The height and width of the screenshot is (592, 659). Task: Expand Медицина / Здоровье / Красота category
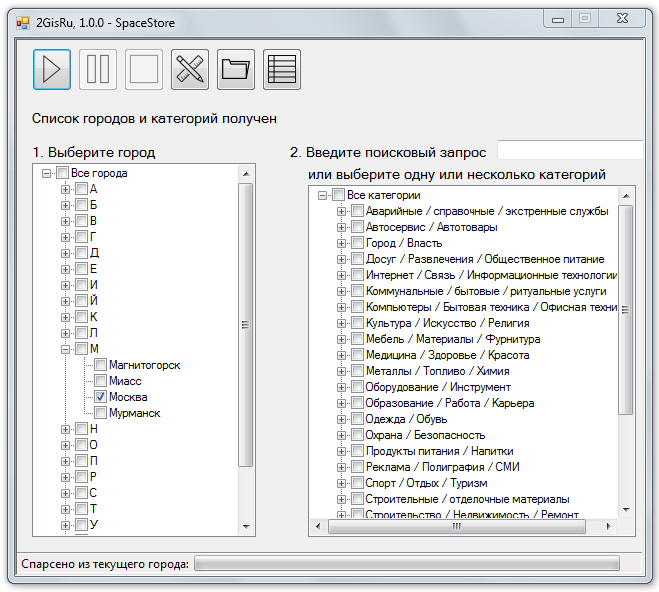[341, 355]
